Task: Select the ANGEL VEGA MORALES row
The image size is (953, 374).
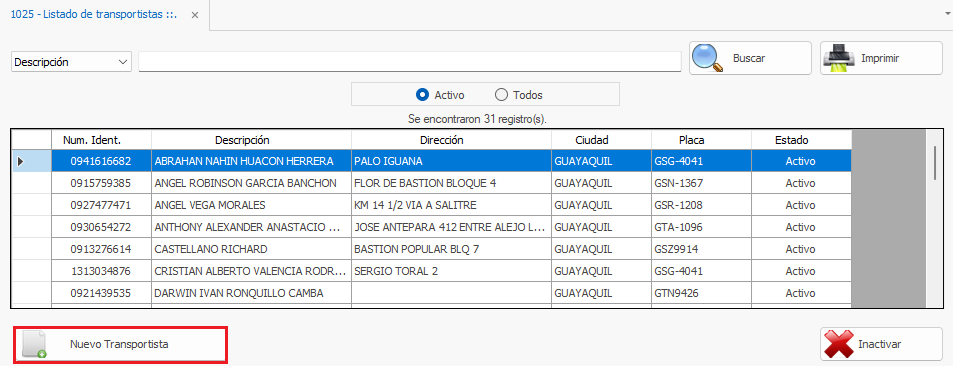Action: (432, 205)
